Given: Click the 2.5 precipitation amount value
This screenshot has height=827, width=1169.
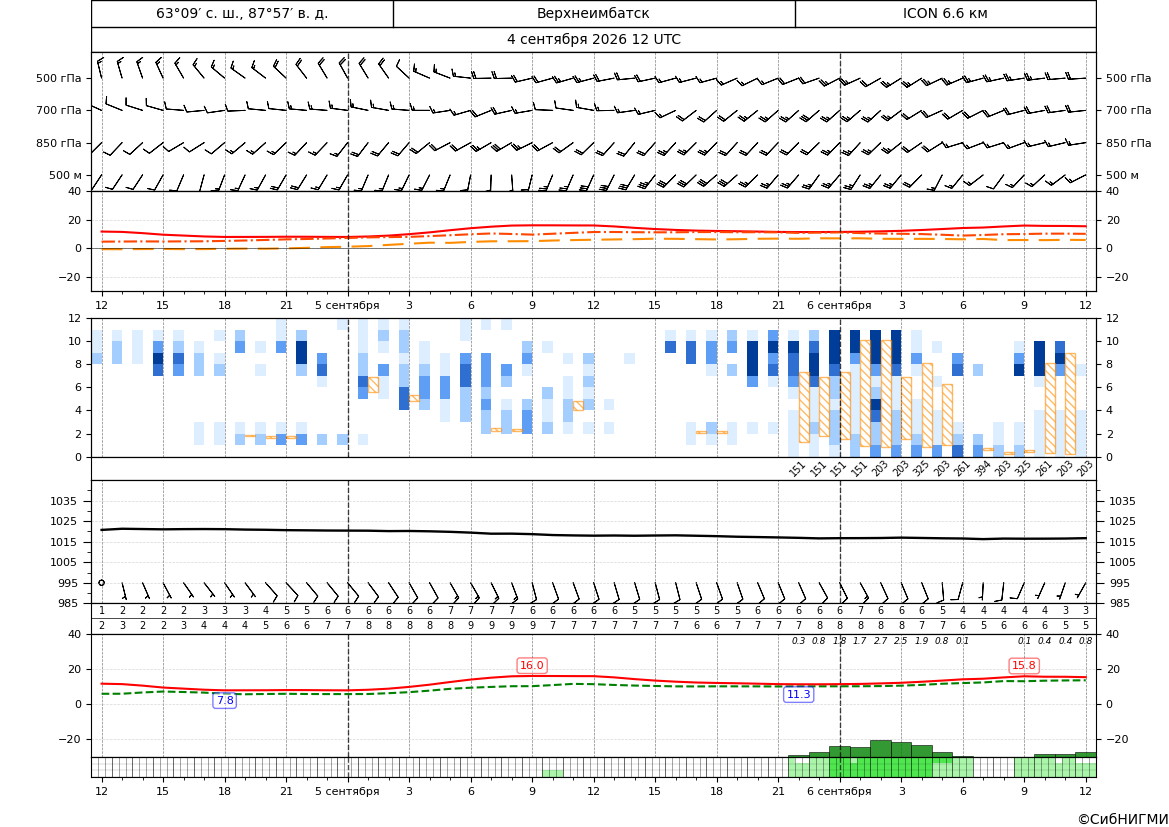Looking at the screenshot, I should point(901,641).
